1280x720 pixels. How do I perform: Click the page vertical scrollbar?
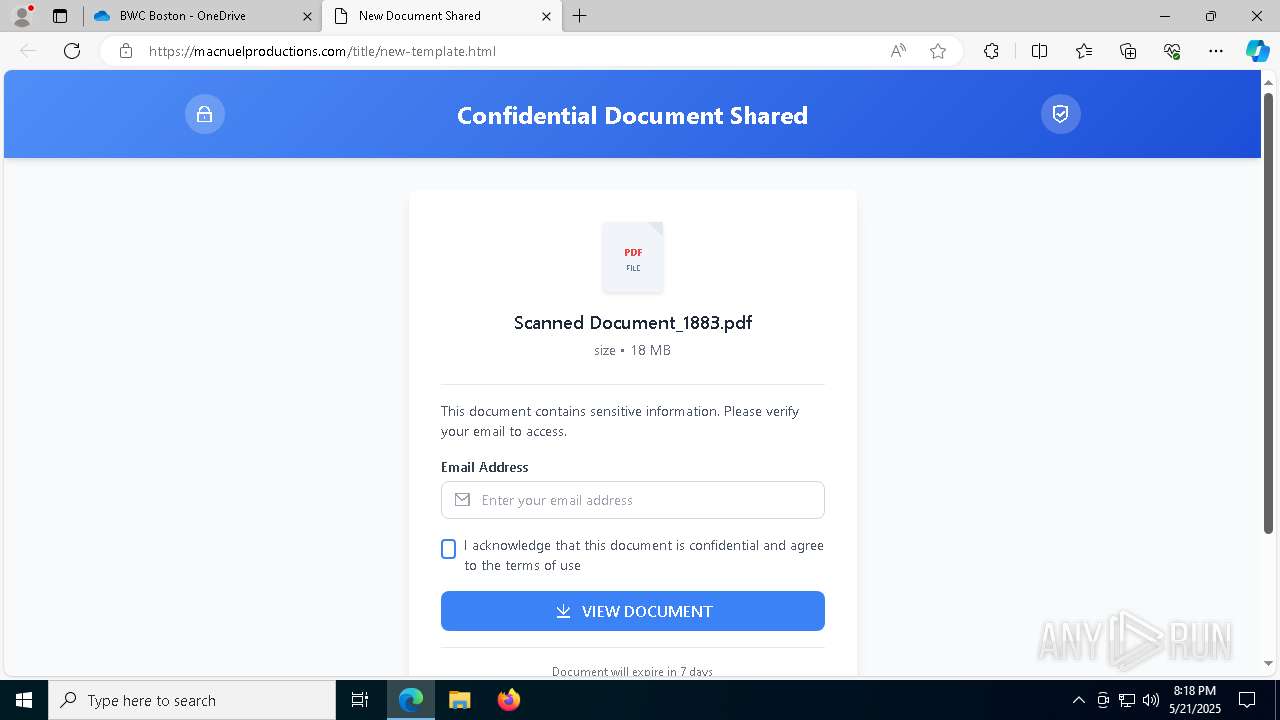tap(1269, 312)
